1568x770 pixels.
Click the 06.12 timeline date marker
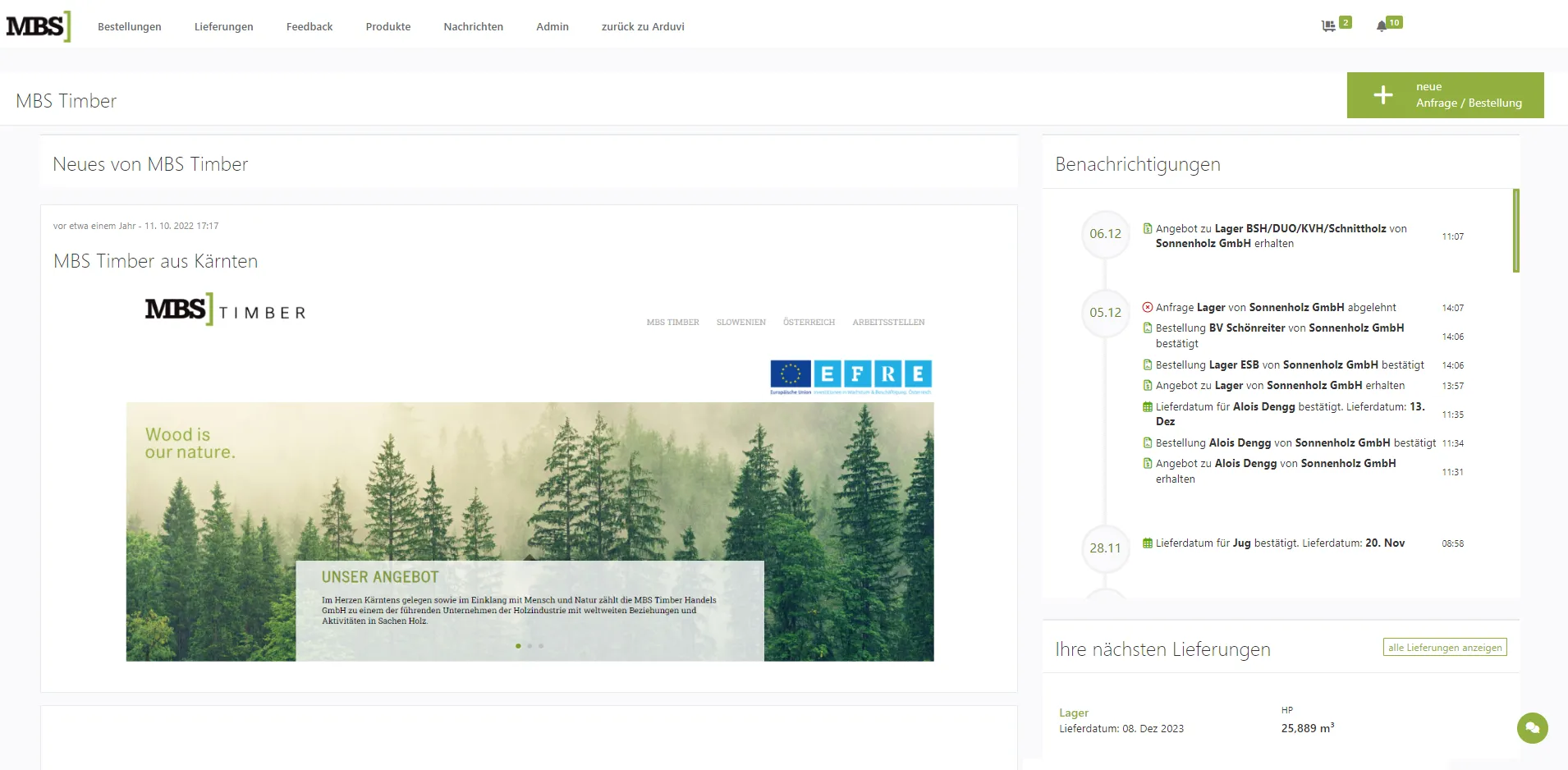[1106, 234]
